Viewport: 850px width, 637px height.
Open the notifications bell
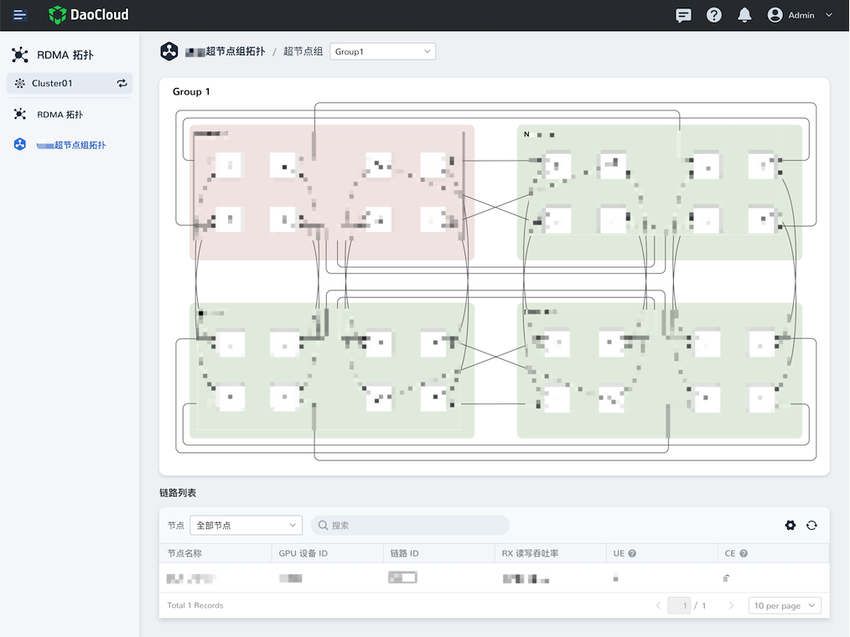click(744, 15)
